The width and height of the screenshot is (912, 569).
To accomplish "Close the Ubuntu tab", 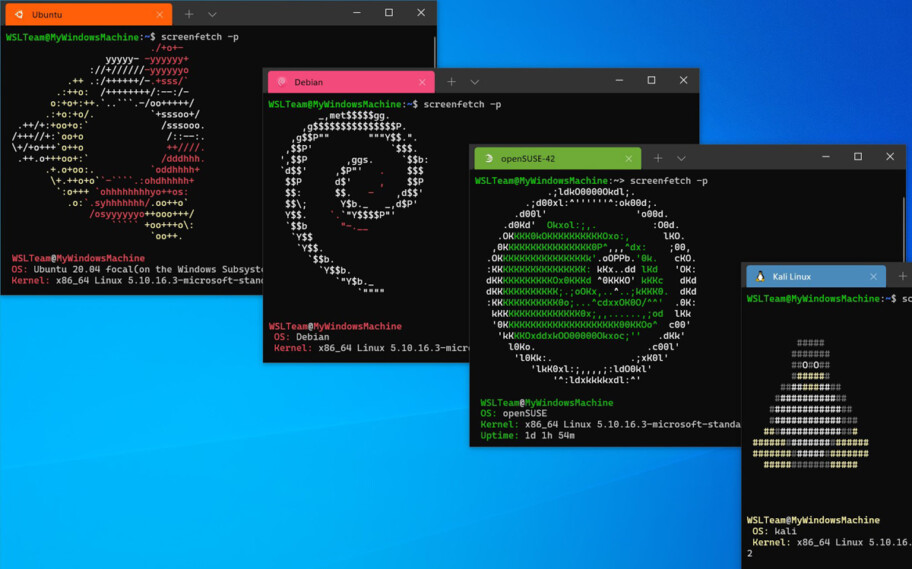I will (159, 15).
